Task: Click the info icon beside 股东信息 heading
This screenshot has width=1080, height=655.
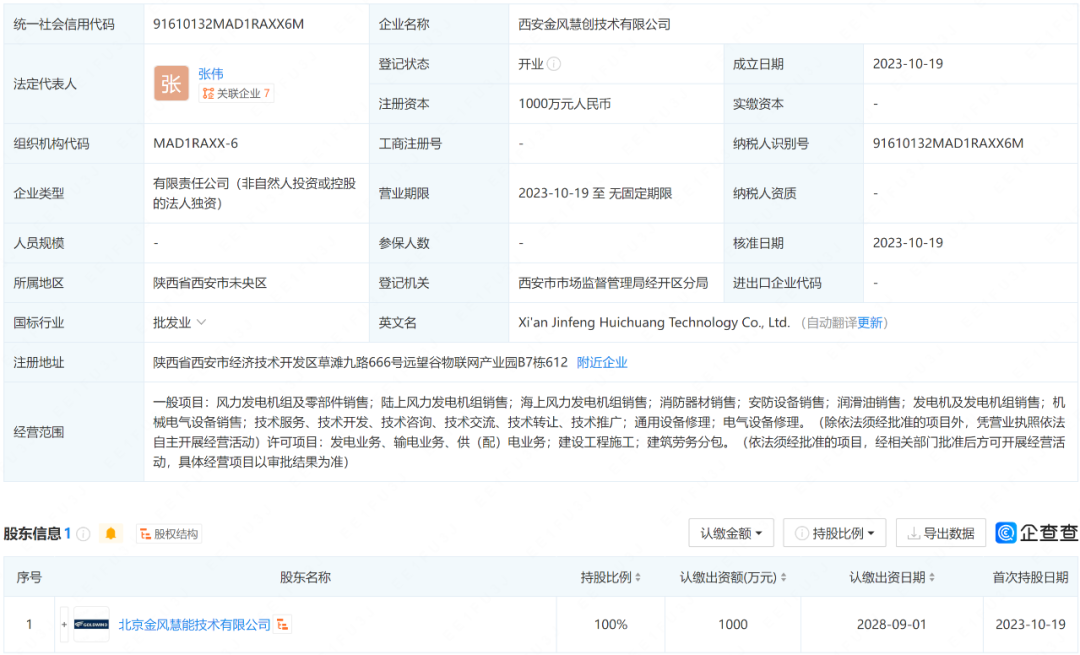Action: click(84, 534)
